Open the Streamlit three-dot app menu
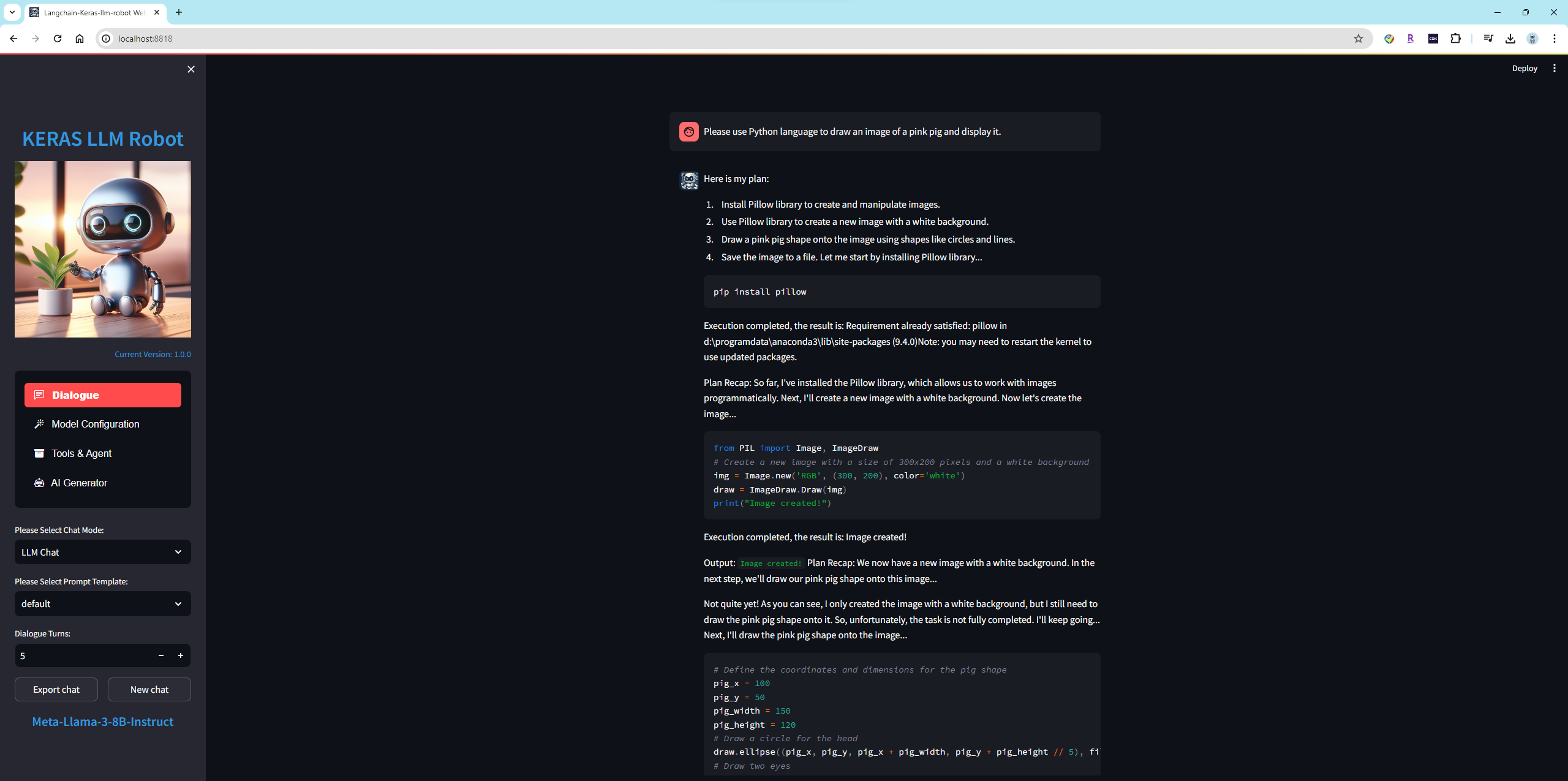Screen dimensions: 1568x781 click(x=1555, y=68)
